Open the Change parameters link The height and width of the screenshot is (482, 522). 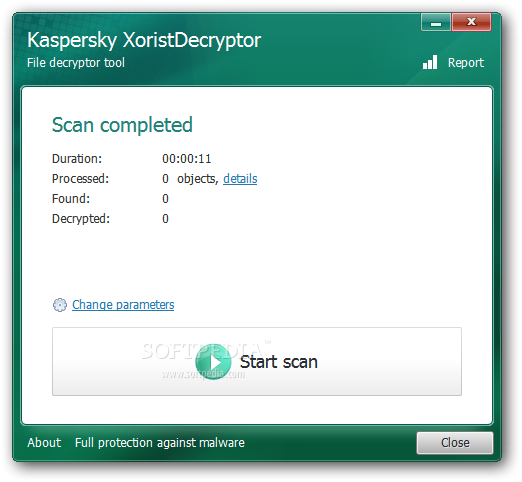click(123, 305)
